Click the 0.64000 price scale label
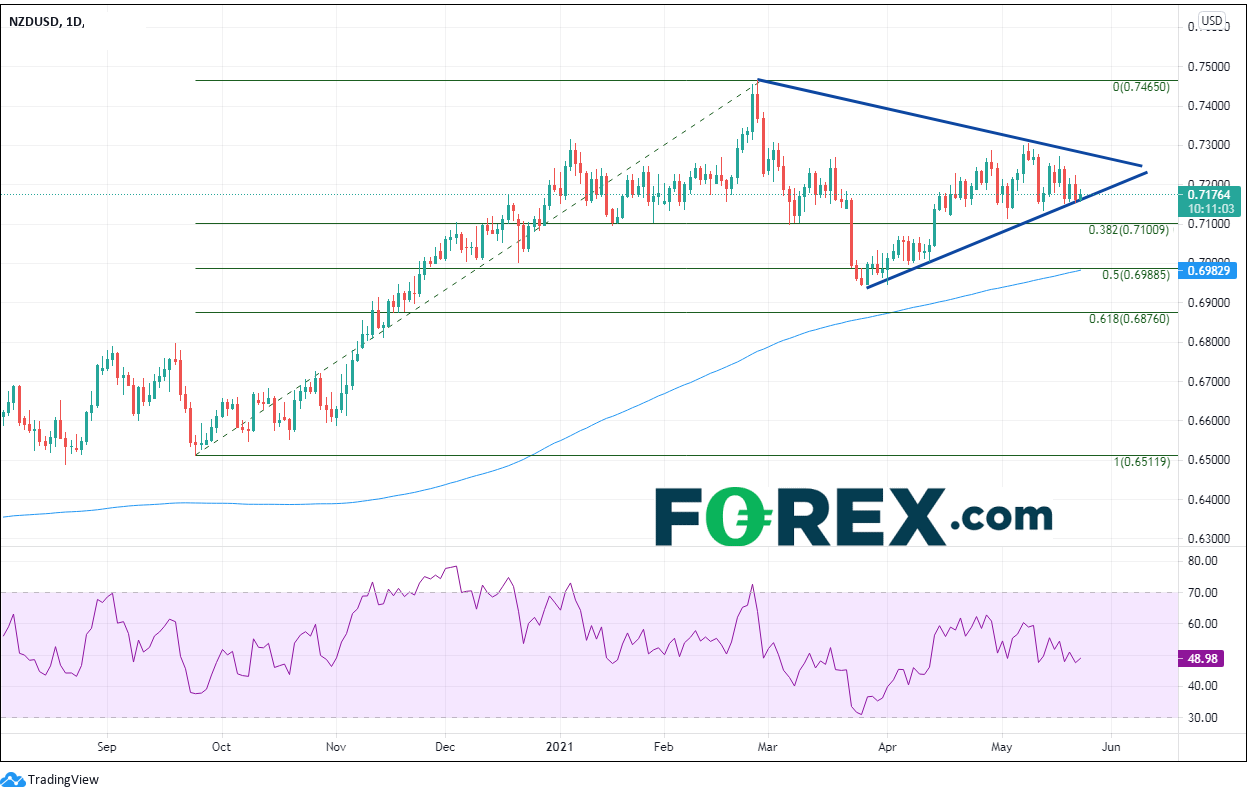Viewport: 1253px width, 798px height. coord(1212,499)
